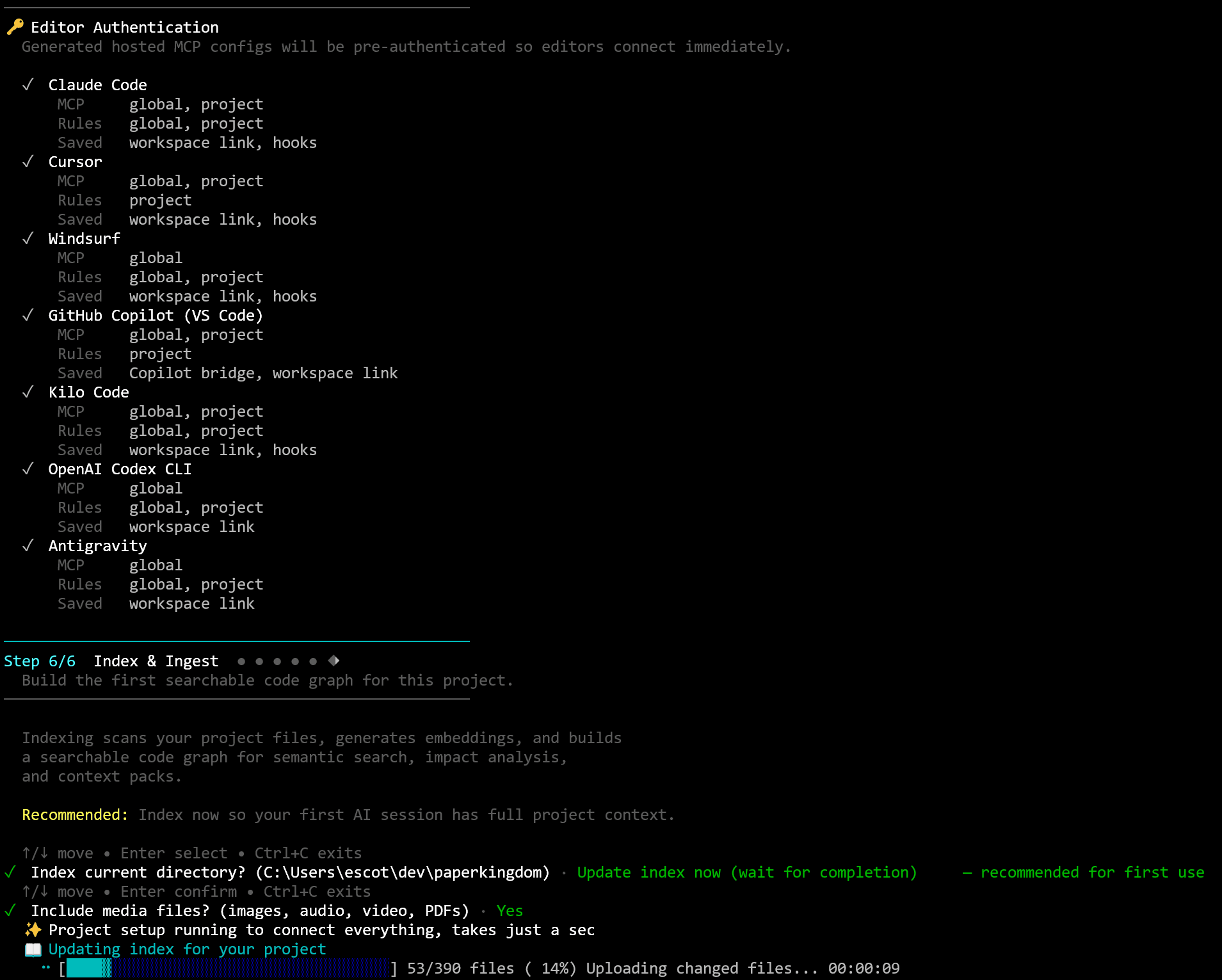The height and width of the screenshot is (980, 1222).
Task: Click 'Build the first searchable code graph' description
Action: (x=268, y=680)
